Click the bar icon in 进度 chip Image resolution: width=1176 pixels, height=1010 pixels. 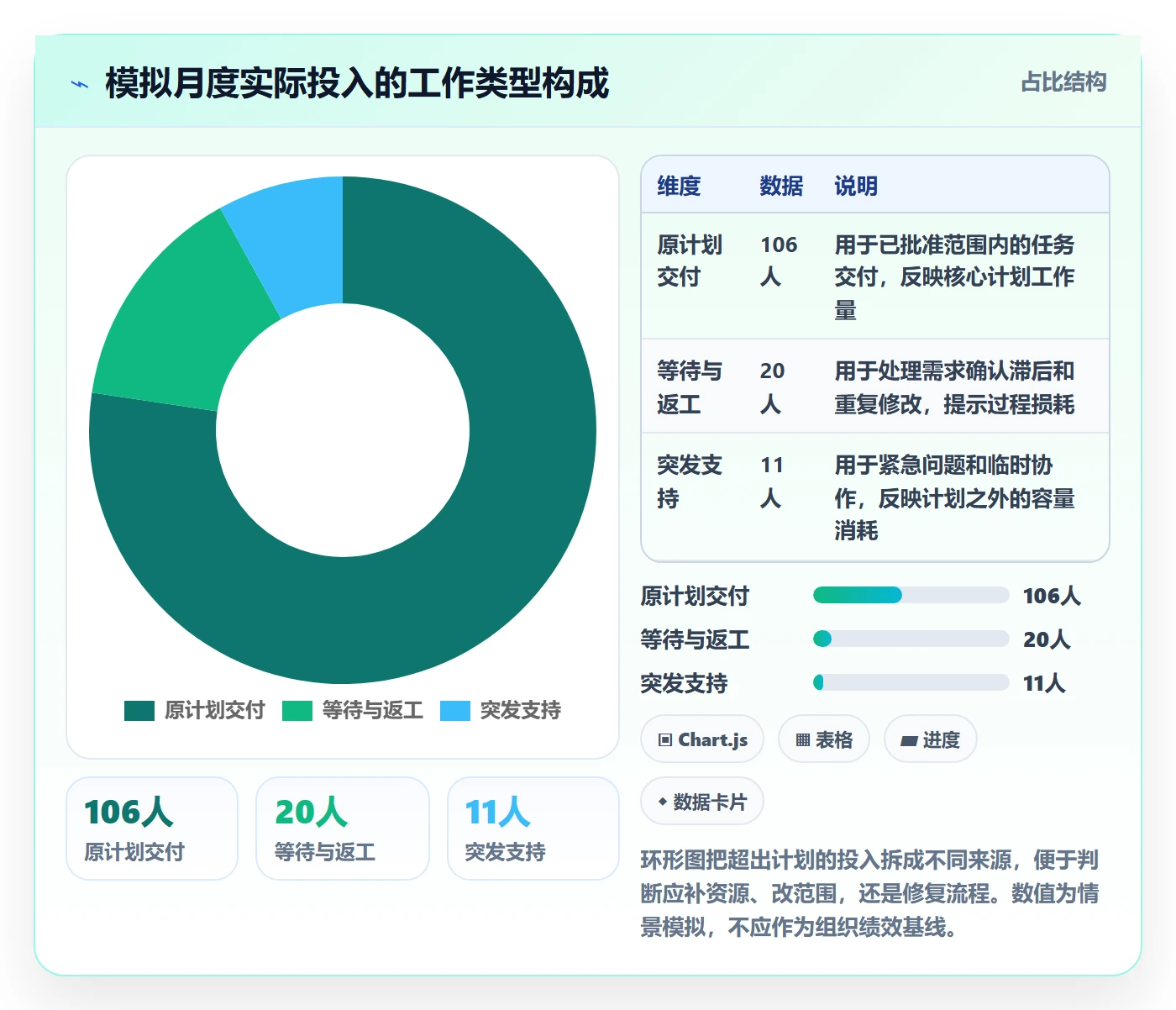[x=909, y=741]
